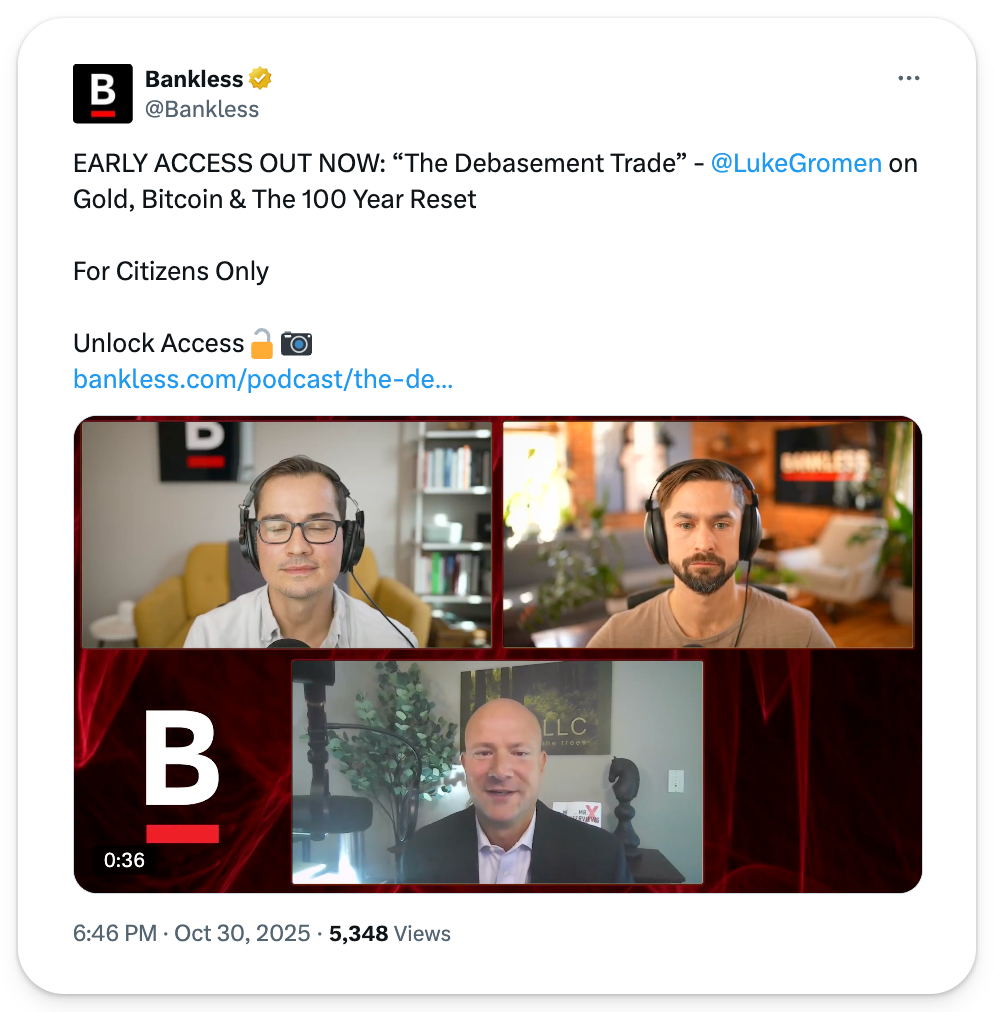Open the three-dot more options menu

pyautogui.click(x=908, y=78)
